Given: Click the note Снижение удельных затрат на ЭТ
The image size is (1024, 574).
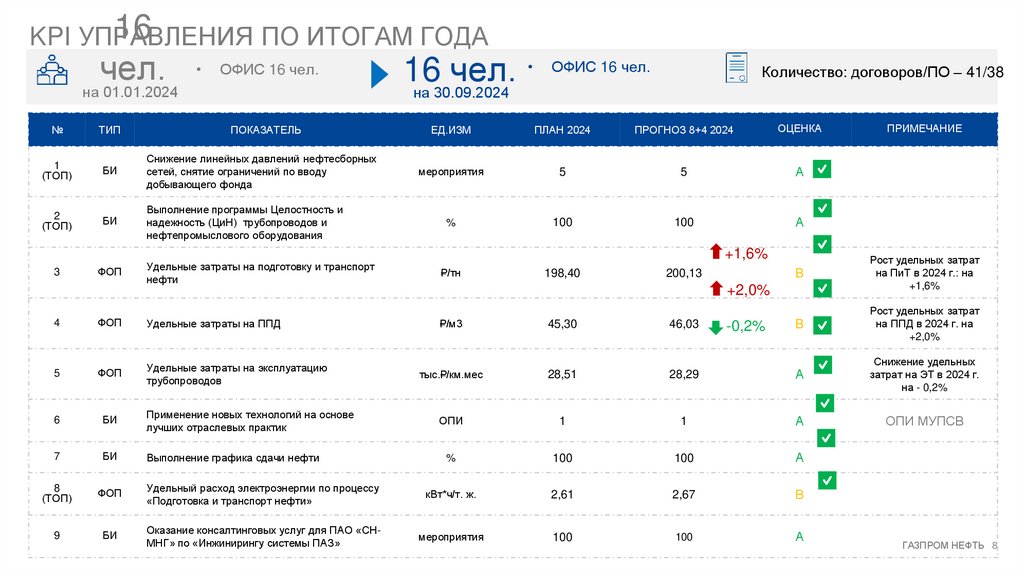Looking at the screenshot, I should coord(924,374).
